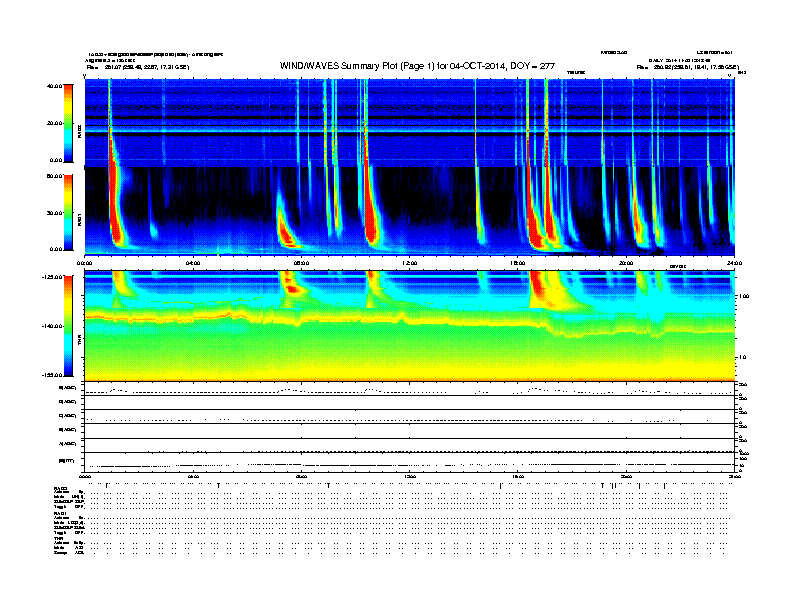
Task: Click the 10 label on TNR right axis
Action: pos(743,358)
